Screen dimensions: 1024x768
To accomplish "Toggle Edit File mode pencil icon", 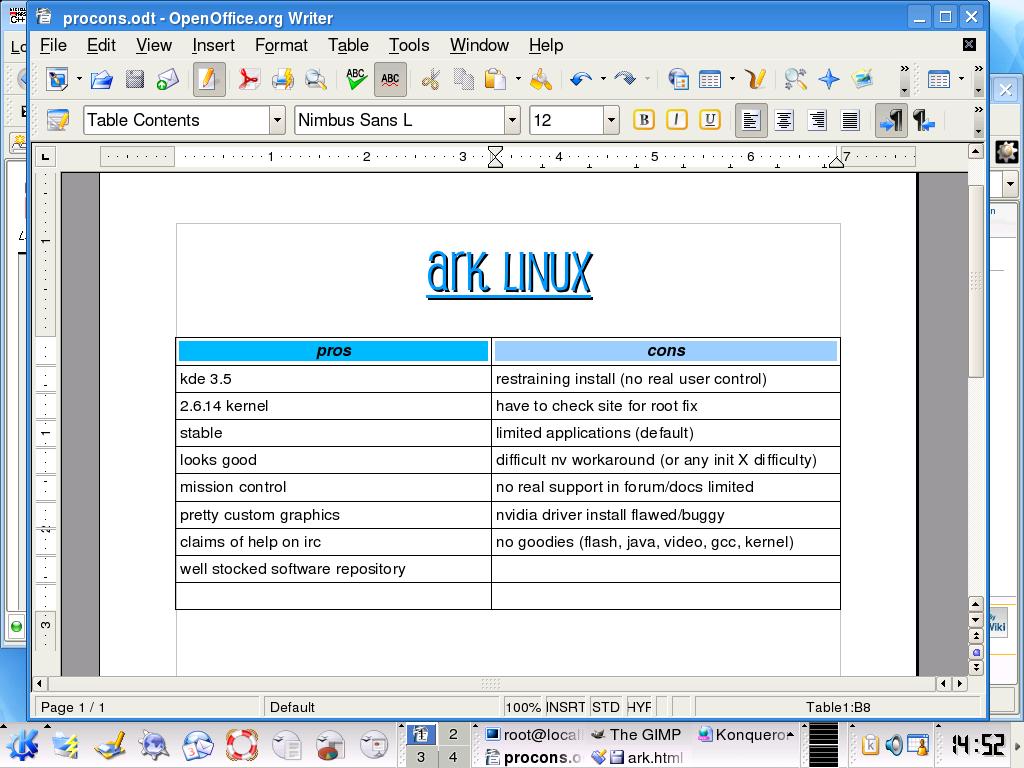I will 209,80.
